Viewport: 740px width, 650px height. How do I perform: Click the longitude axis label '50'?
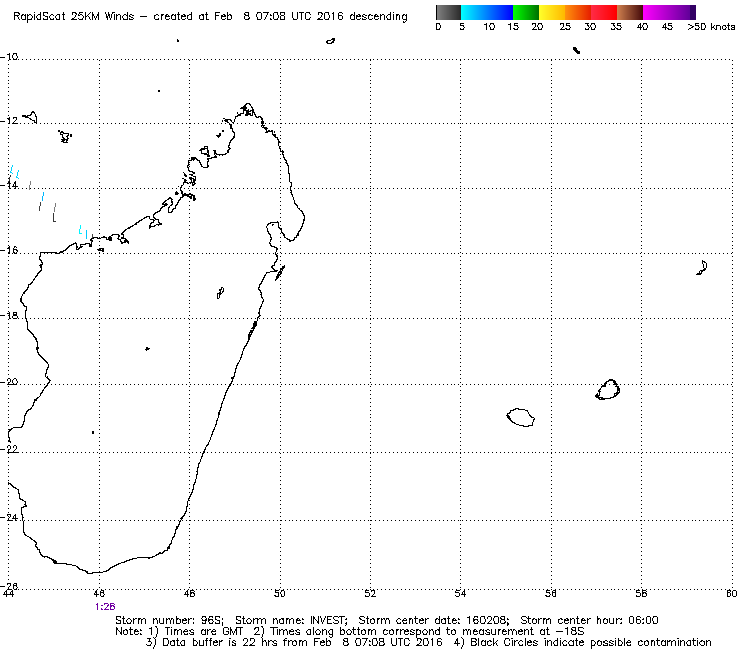pos(280,593)
